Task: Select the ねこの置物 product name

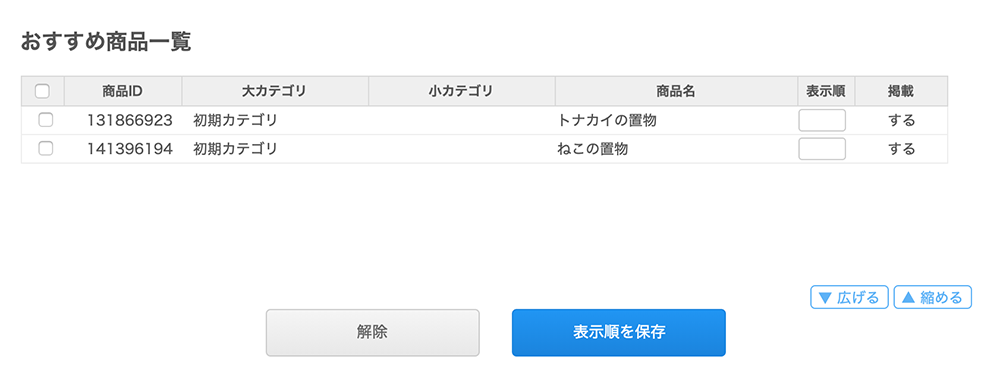Action: pyautogui.click(x=593, y=149)
